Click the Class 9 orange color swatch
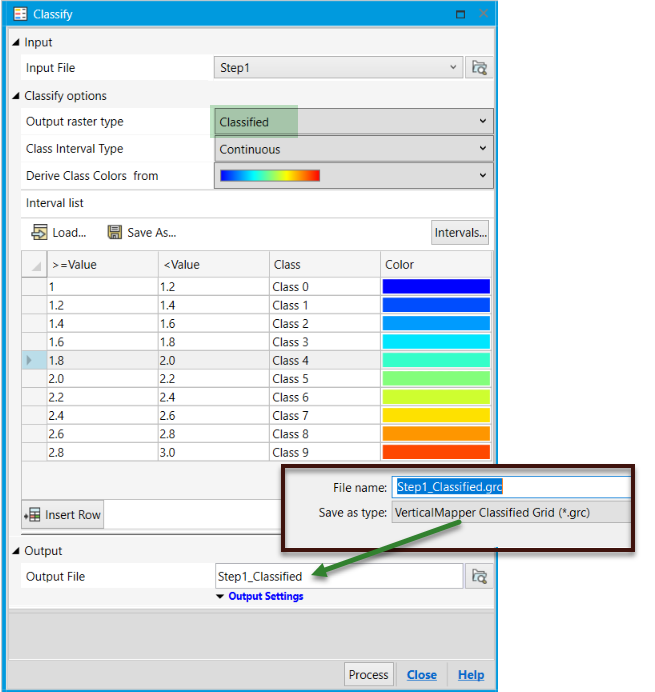This screenshot has width=655, height=692. coord(436,452)
